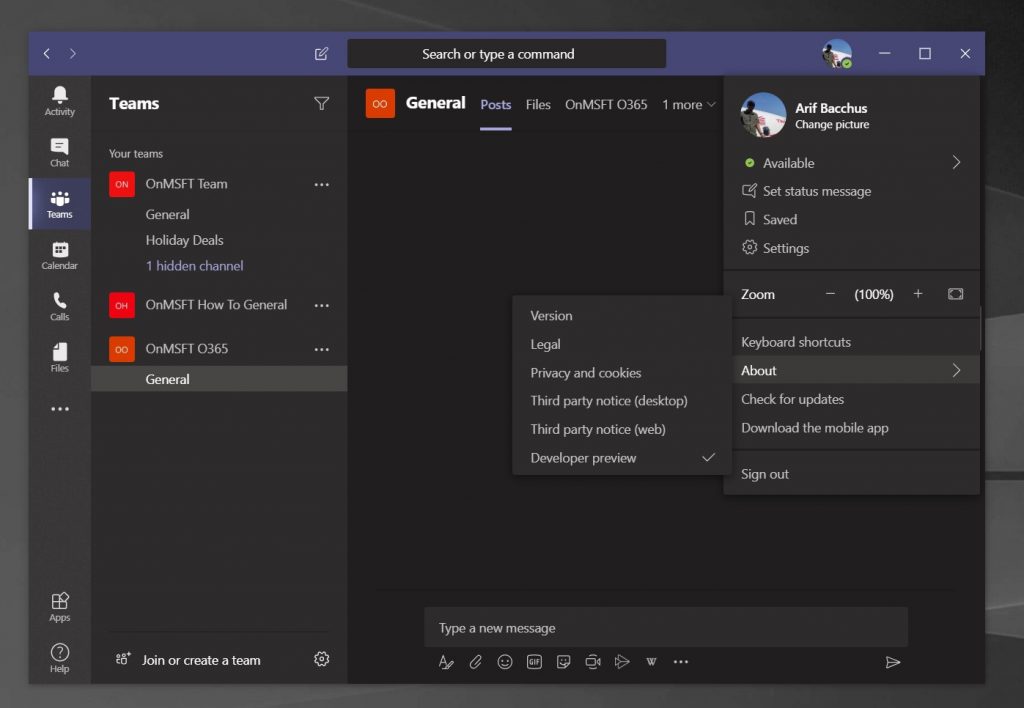Go forward with the right navigation arrow

coord(72,54)
